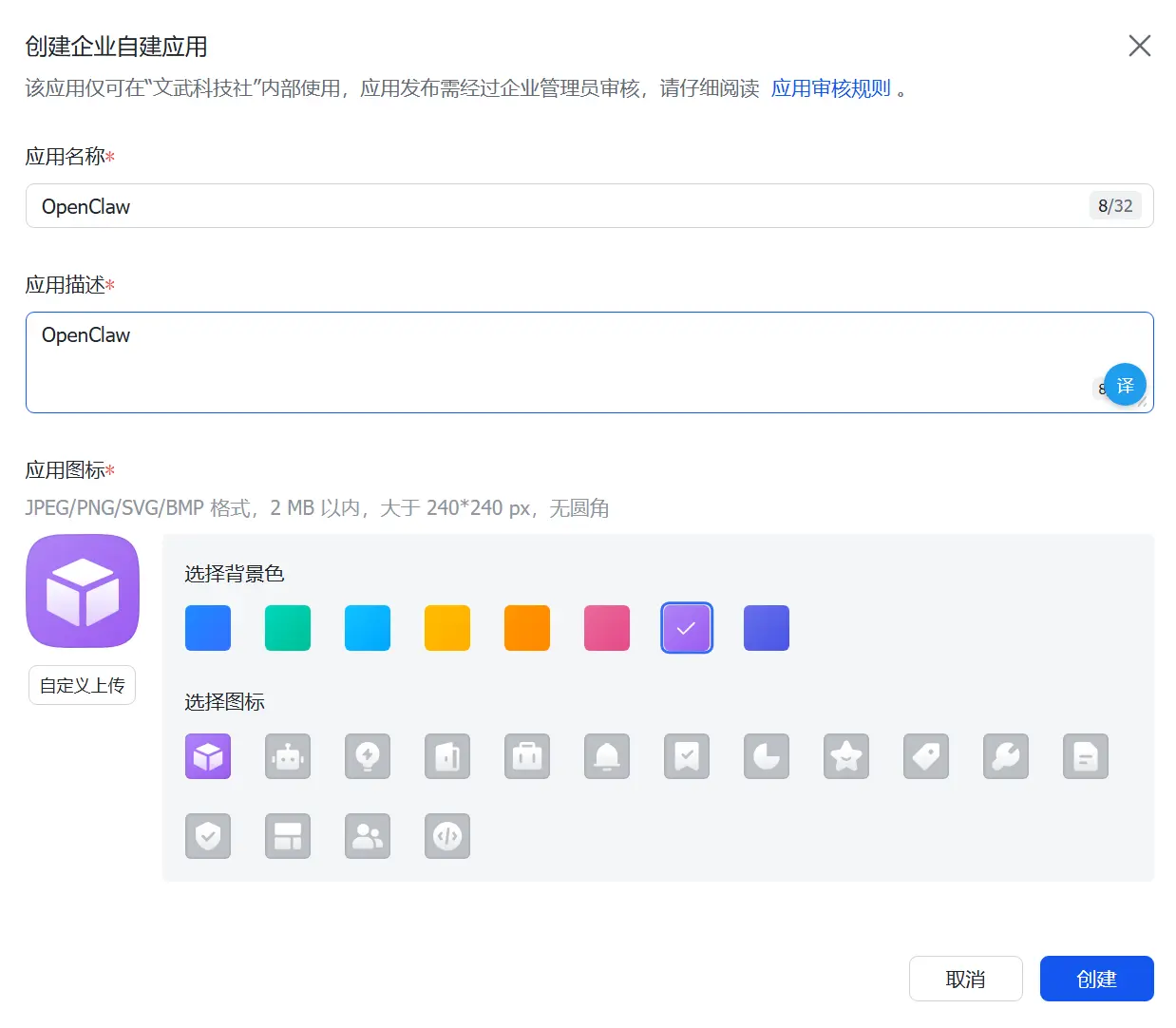Select the green background color
This screenshot has height=1028, width=1176.
288,628
